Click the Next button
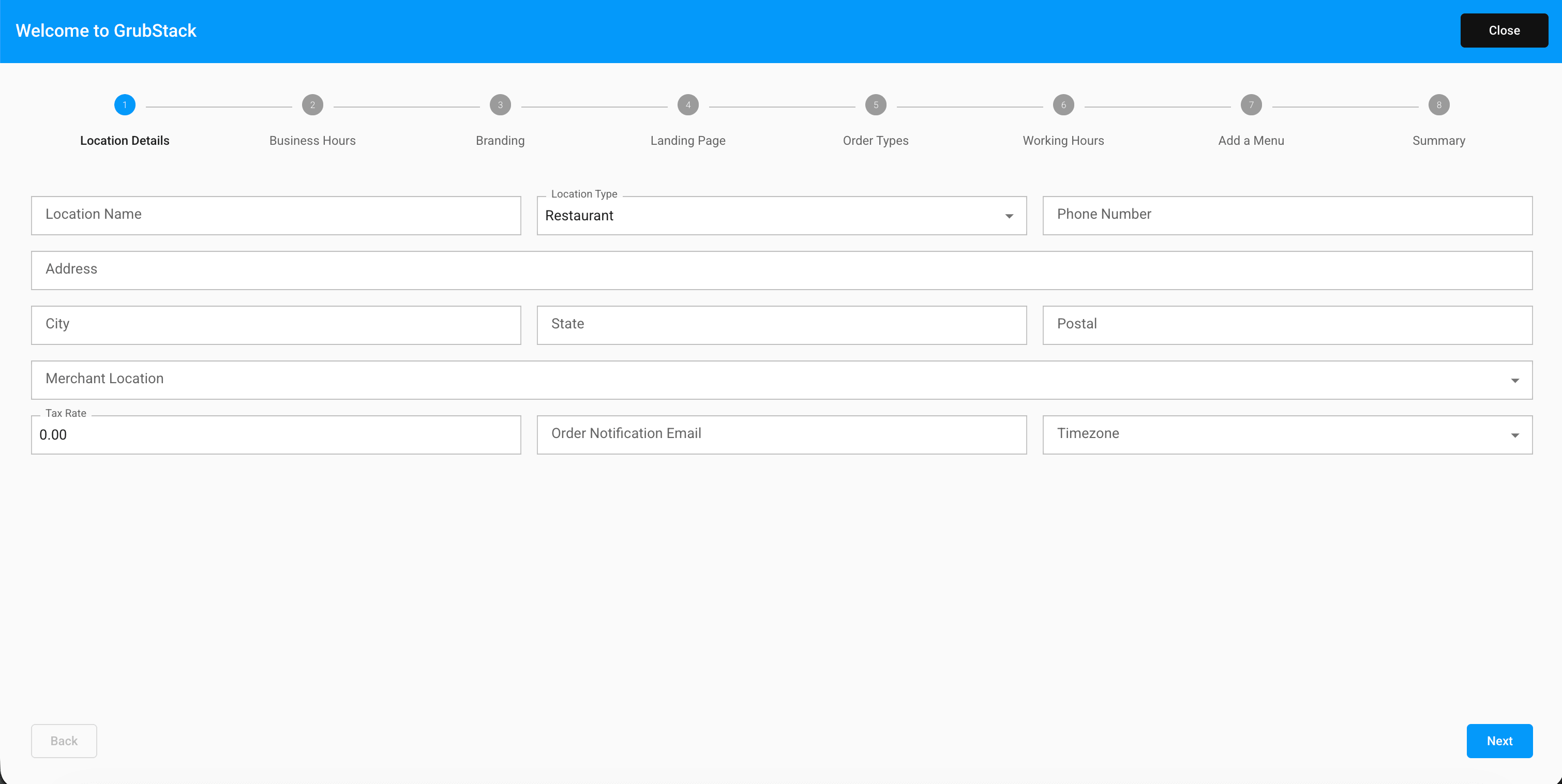This screenshot has height=784, width=1562. [1499, 741]
